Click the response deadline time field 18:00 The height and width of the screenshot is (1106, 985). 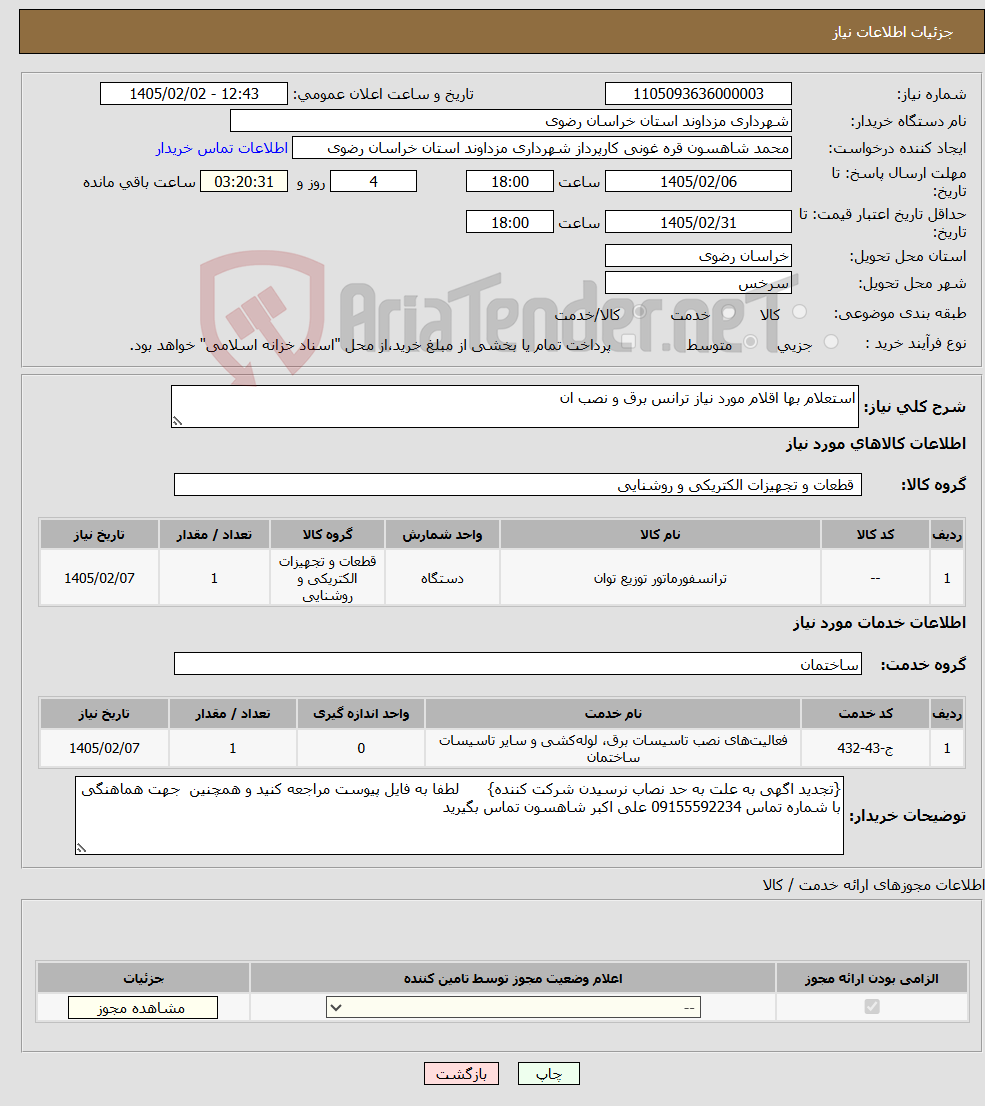click(509, 181)
